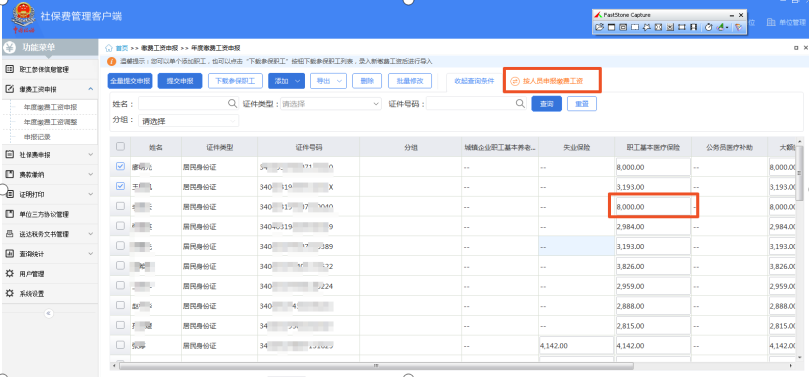This screenshot has height=377, width=809.
Task: Click the horizontal table scrollbar
Action: [x=376, y=366]
